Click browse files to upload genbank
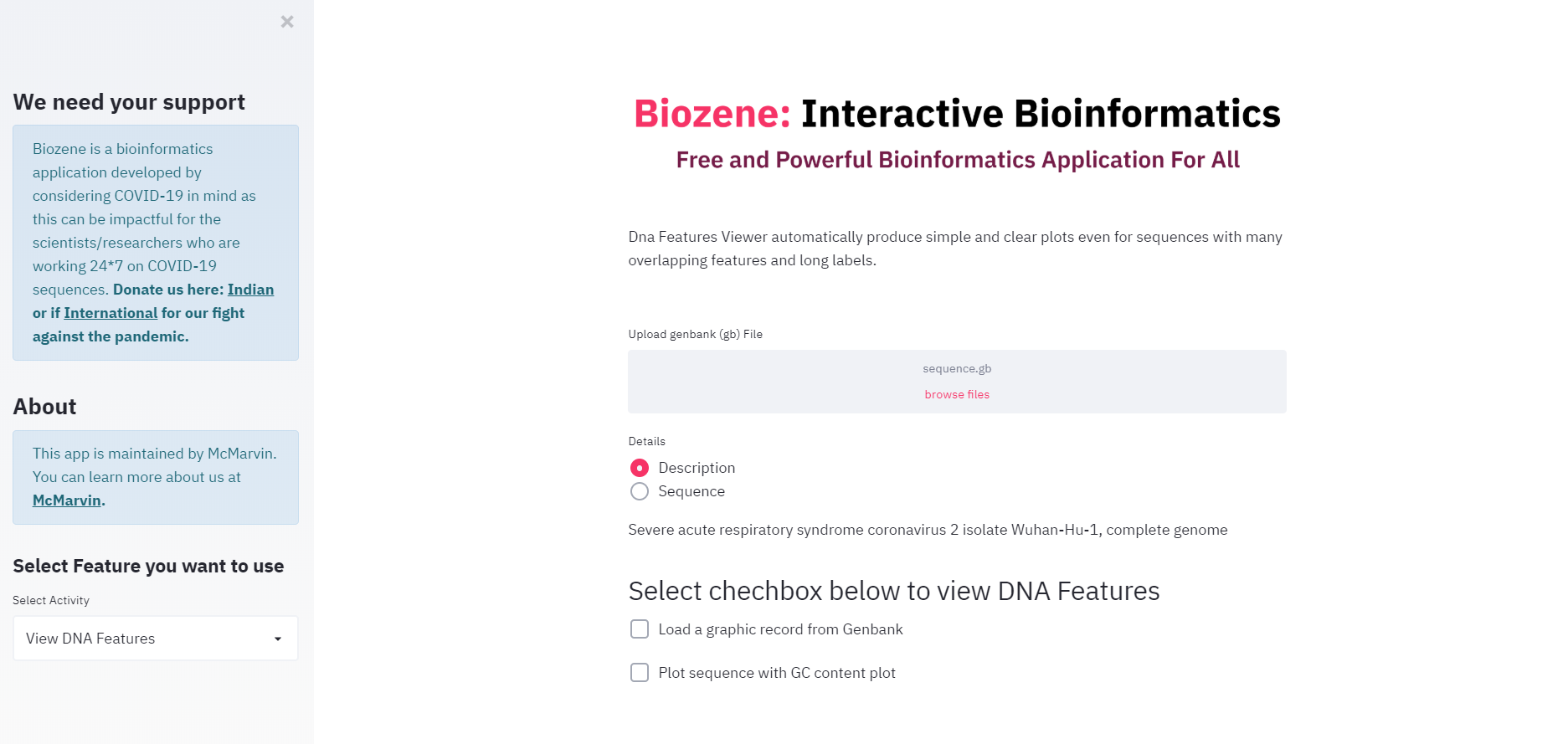This screenshot has height=744, width=1568. (x=957, y=395)
